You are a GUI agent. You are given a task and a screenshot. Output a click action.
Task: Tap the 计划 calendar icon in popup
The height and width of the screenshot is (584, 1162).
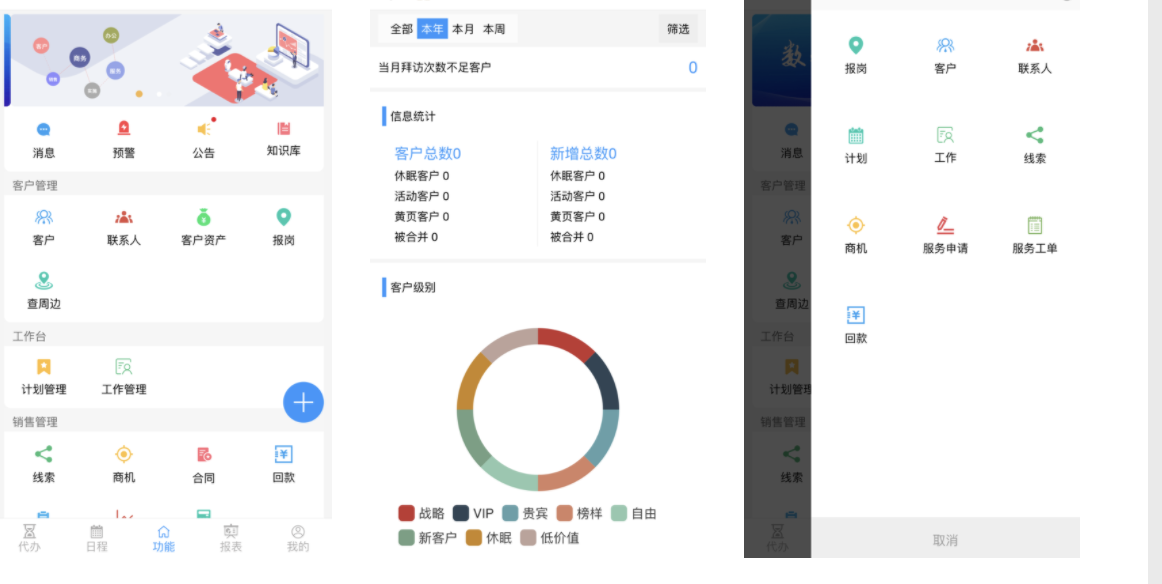(x=855, y=136)
